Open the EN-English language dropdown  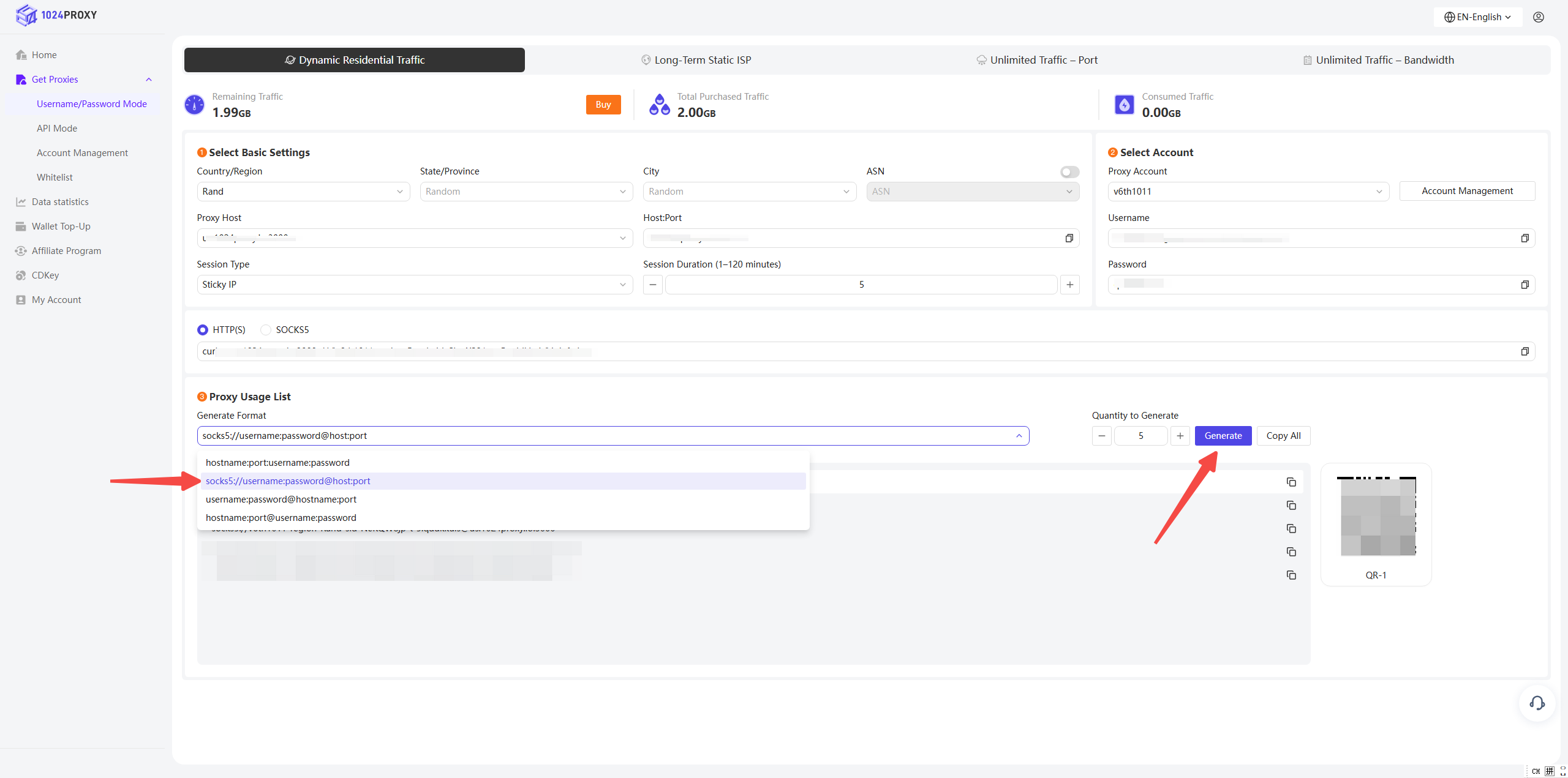pos(1477,17)
